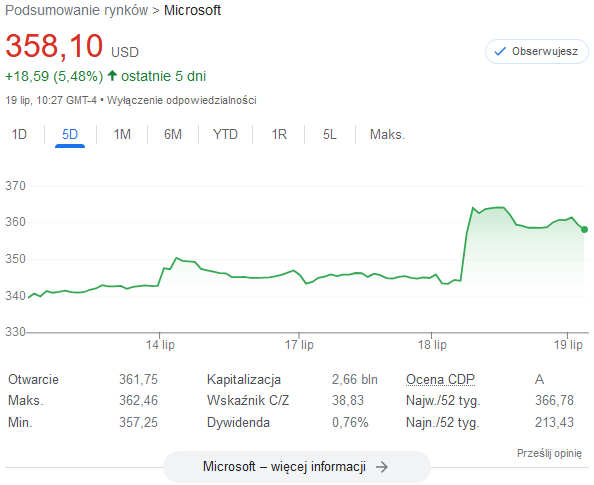The image size is (594, 485).
Task: Click the Dywidenda value 0,76%
Action: pos(350,422)
